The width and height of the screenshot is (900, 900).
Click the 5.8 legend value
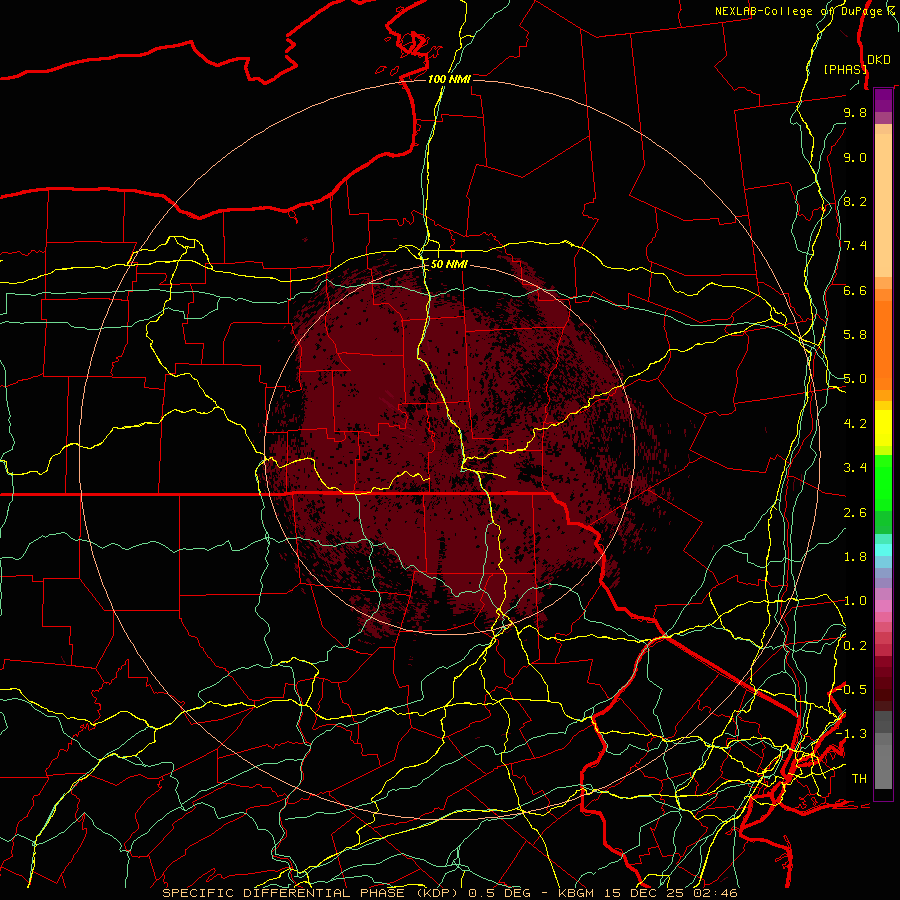[855, 335]
